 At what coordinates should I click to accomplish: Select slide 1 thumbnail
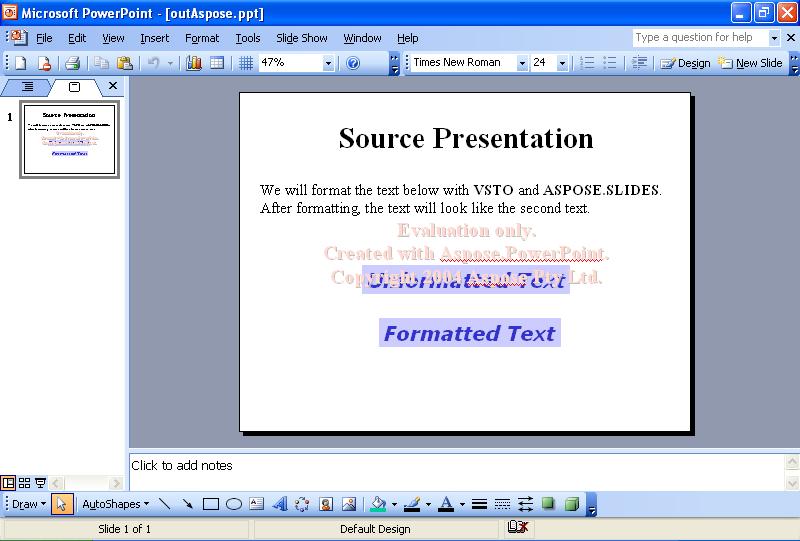tap(69, 139)
